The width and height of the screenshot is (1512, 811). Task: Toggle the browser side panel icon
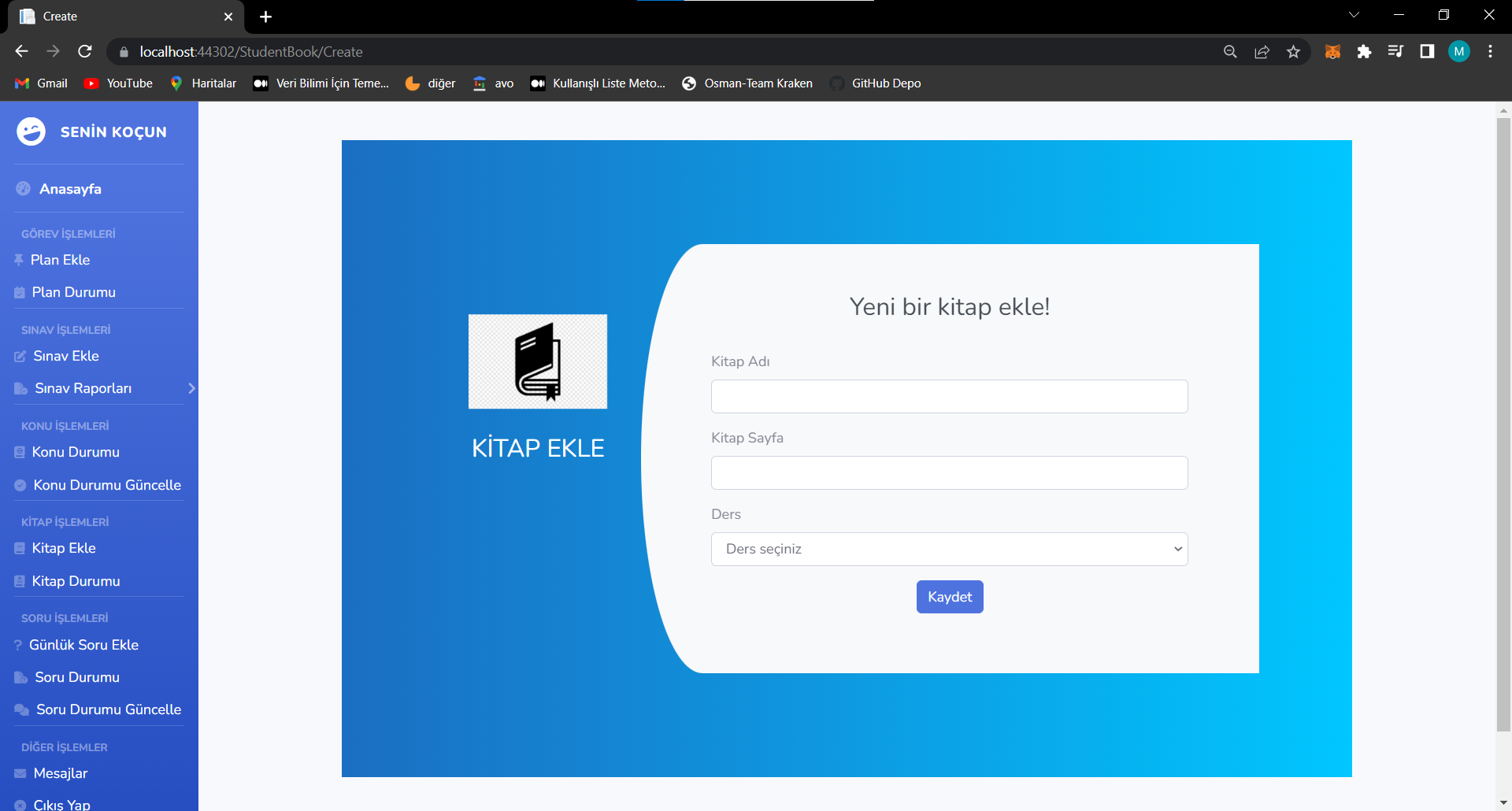coord(1427,52)
